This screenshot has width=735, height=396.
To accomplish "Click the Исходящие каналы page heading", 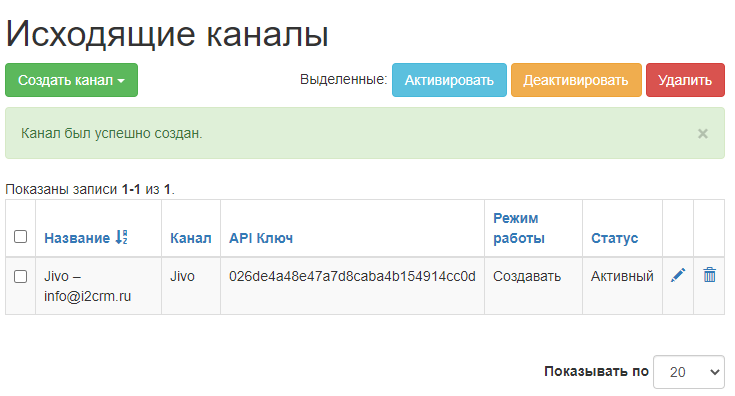I will 167,34.
